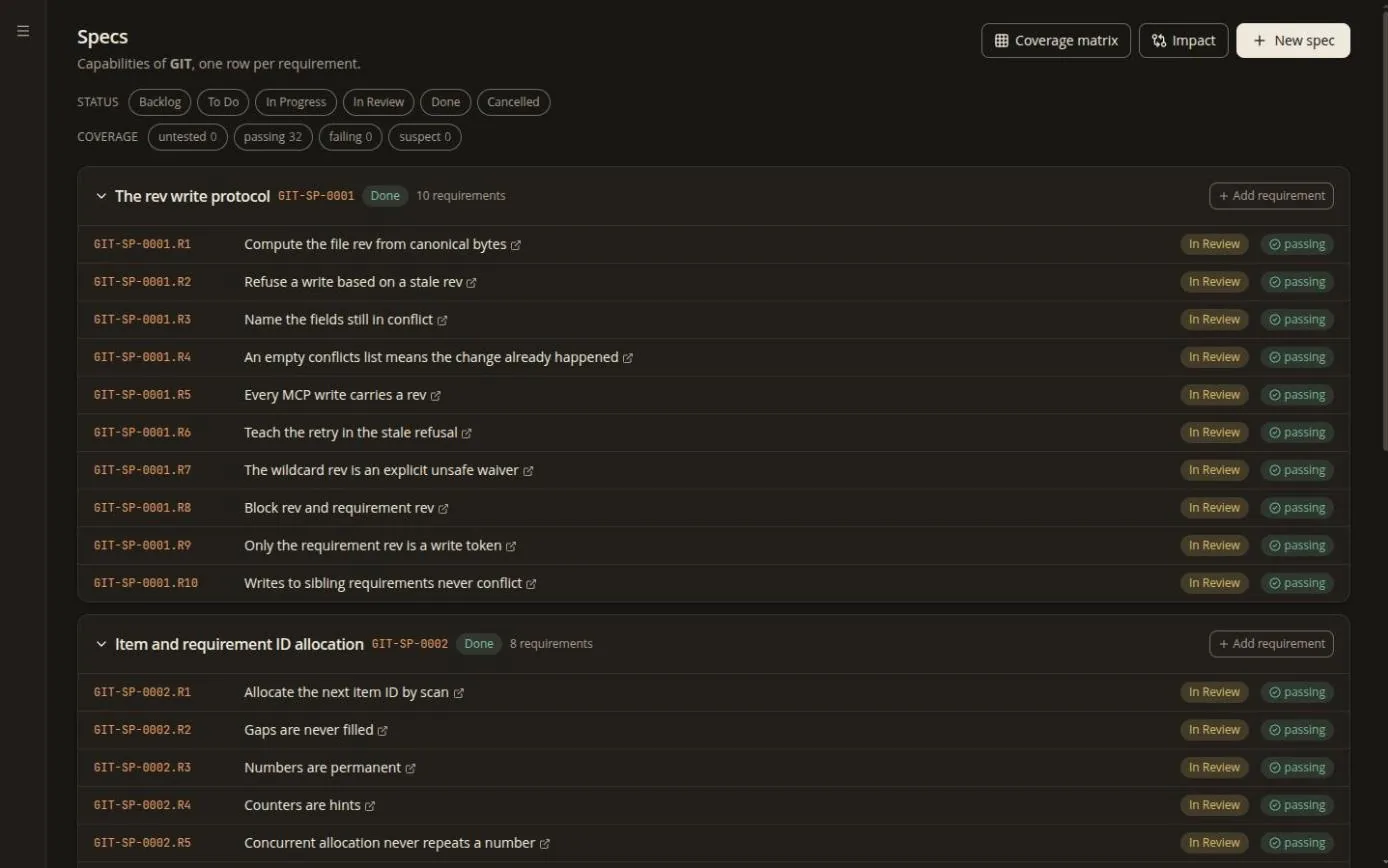
Task: Change In Review status of GIT-SP-0002.R1
Action: pos(1214,692)
